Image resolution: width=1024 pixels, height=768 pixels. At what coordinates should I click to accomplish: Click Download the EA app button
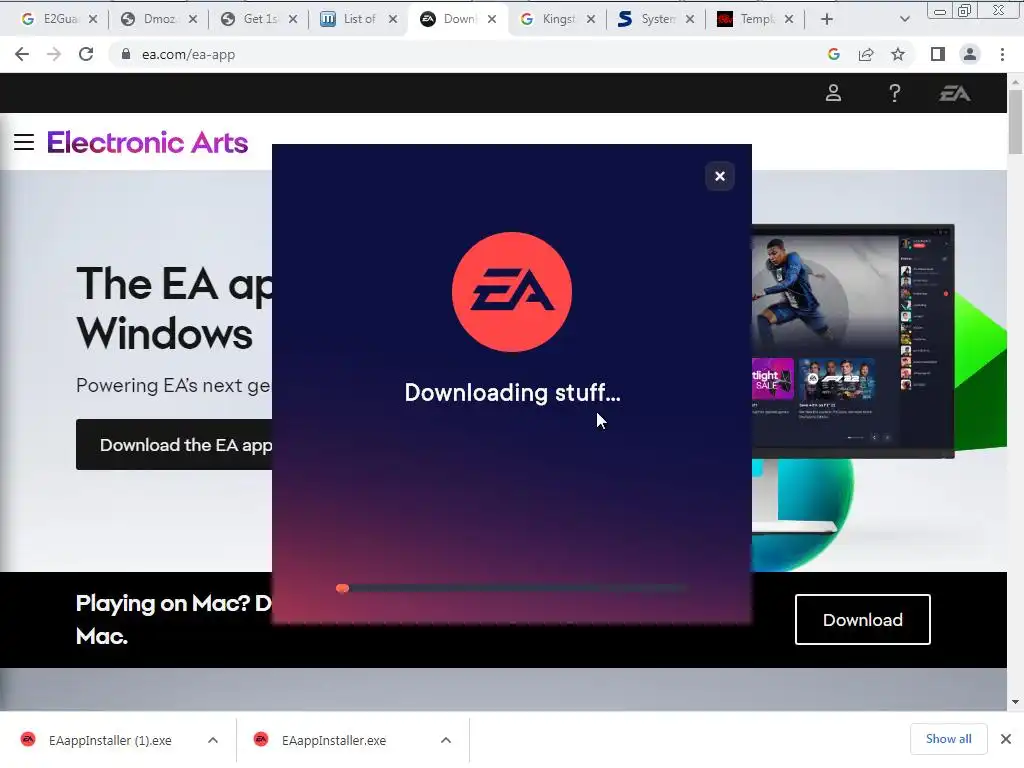pos(175,445)
